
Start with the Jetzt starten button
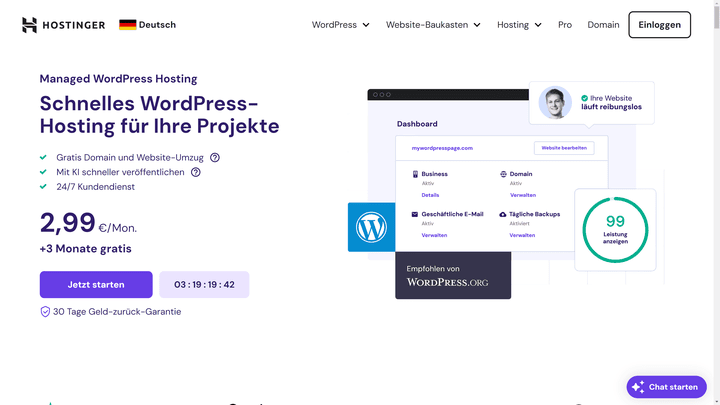point(96,285)
